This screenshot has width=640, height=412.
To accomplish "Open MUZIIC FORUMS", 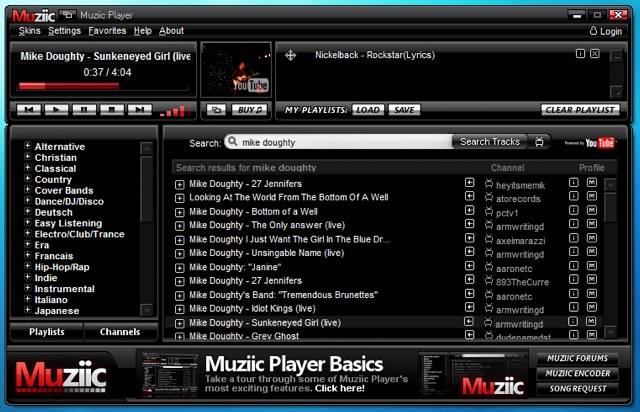I will pos(577,359).
